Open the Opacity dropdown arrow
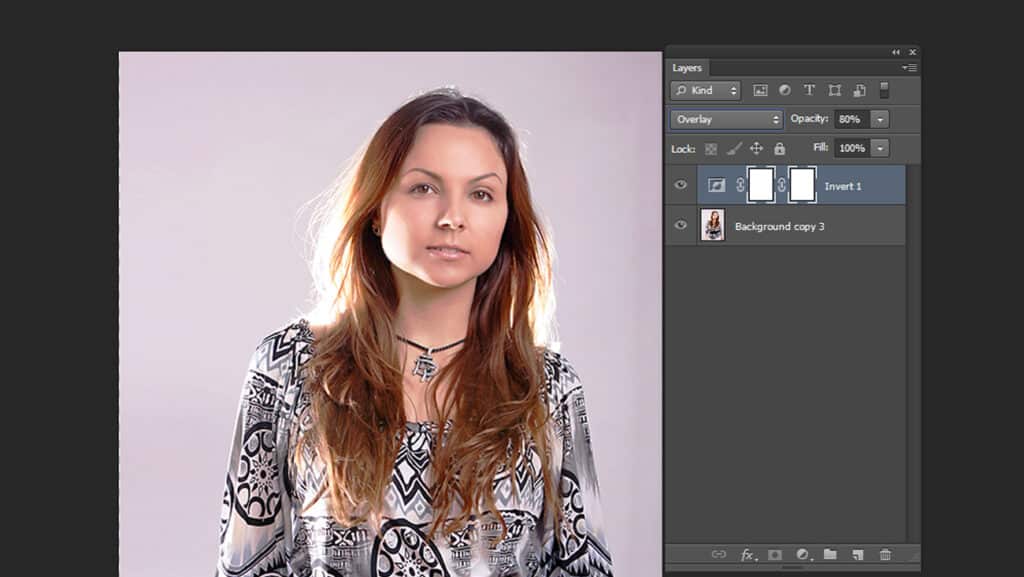This screenshot has width=1024, height=577. (879, 118)
